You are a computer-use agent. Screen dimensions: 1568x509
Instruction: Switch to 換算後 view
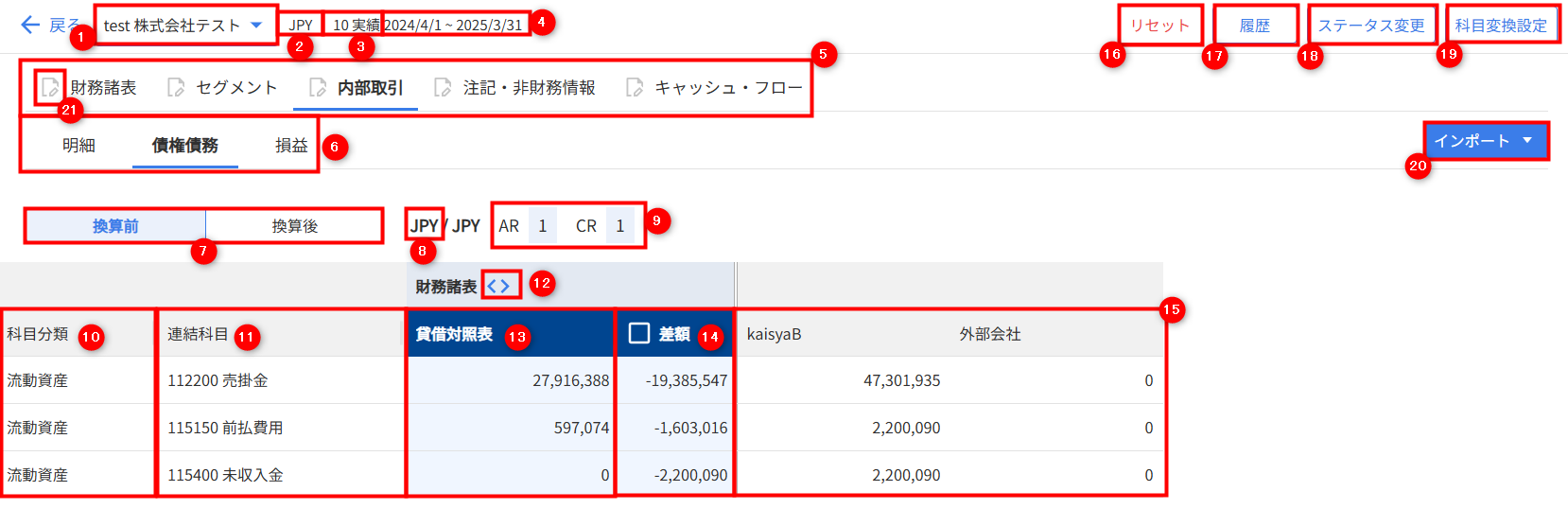pyautogui.click(x=294, y=226)
